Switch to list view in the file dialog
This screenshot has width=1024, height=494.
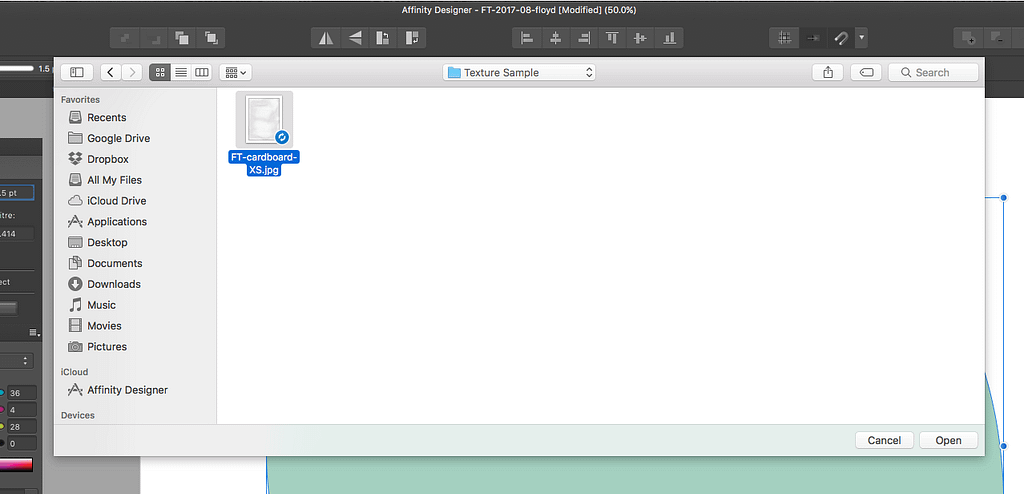tap(181, 73)
